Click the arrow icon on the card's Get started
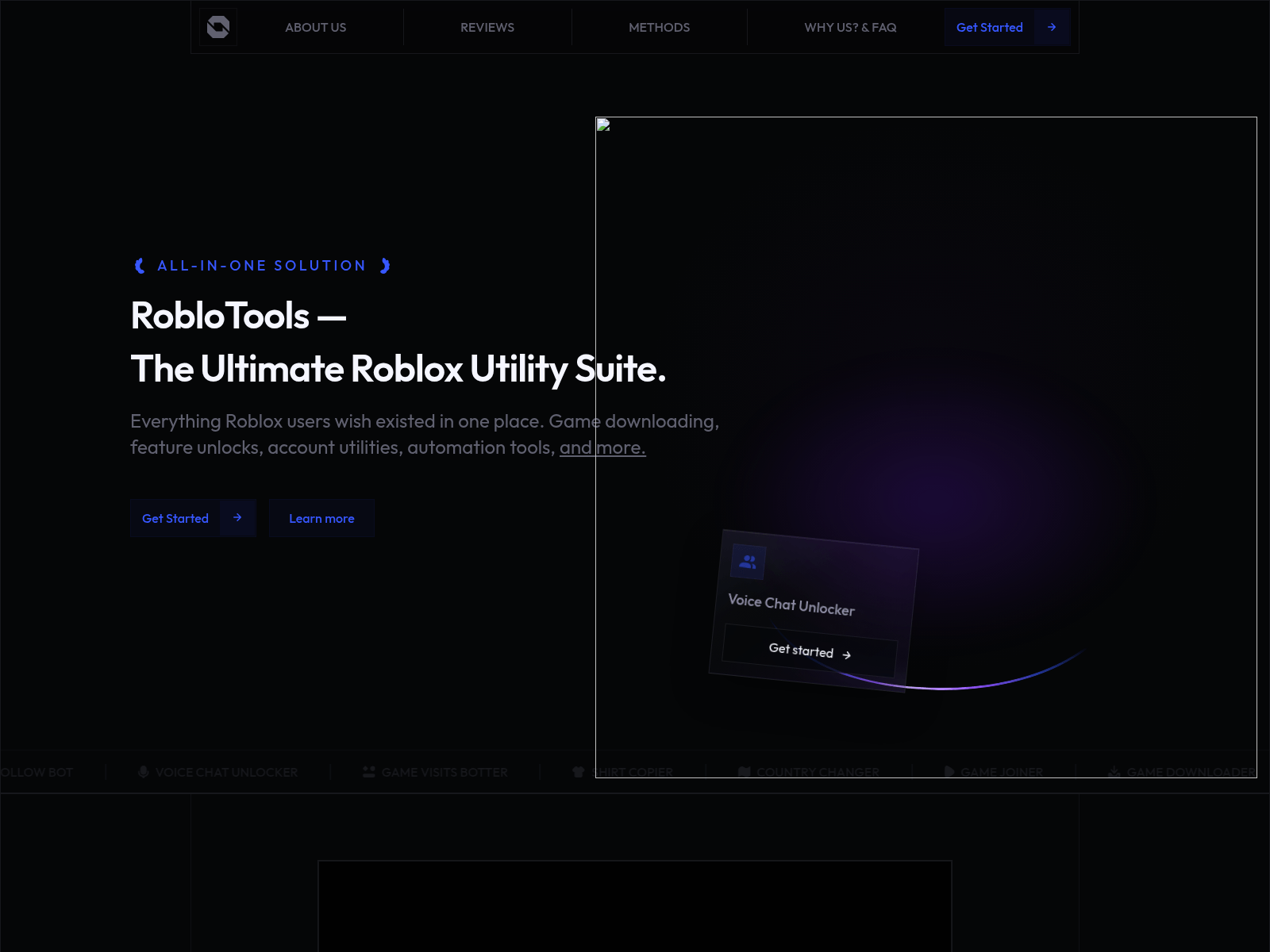Viewport: 1270px width, 952px height. 847,654
